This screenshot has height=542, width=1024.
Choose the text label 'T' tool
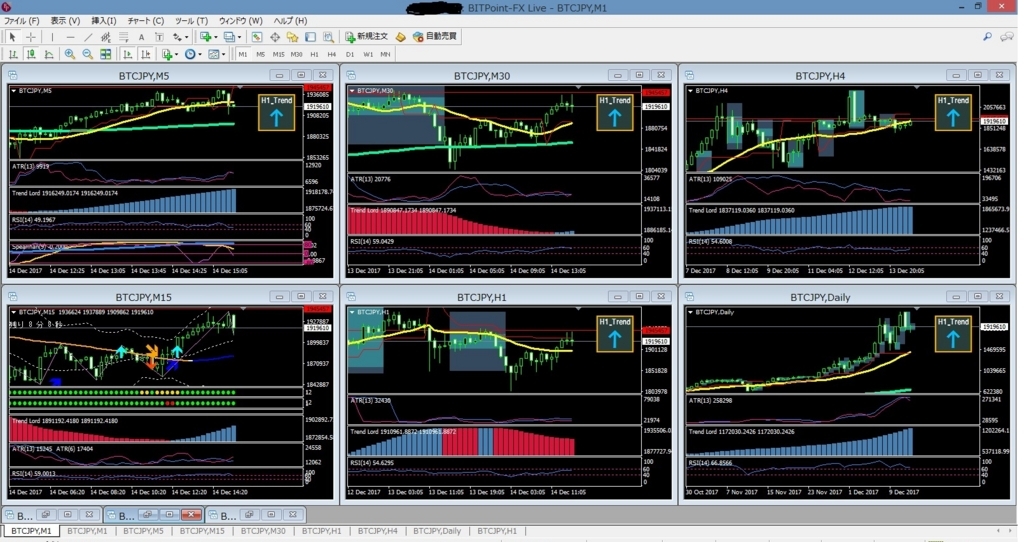coord(159,37)
